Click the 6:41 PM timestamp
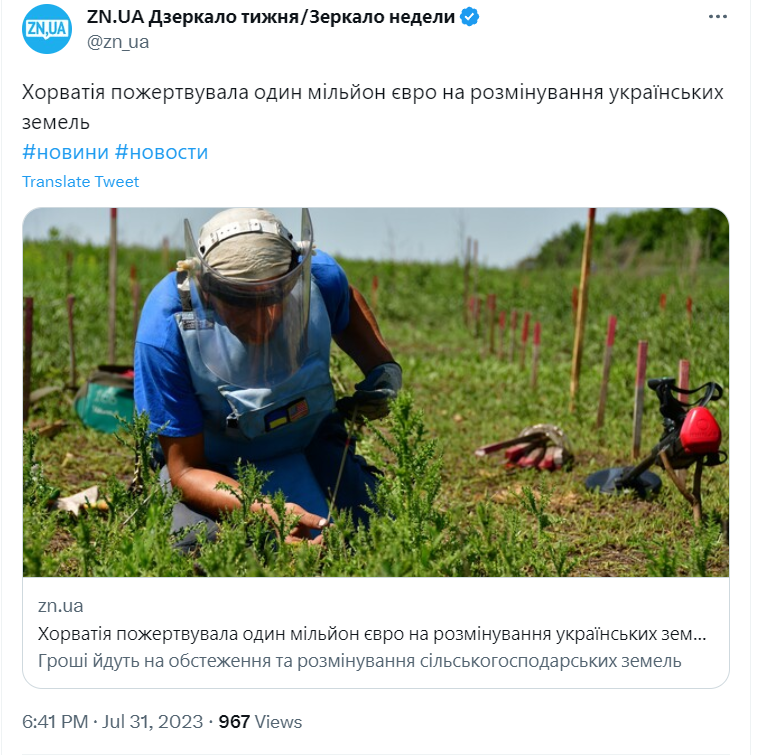 pos(55,722)
